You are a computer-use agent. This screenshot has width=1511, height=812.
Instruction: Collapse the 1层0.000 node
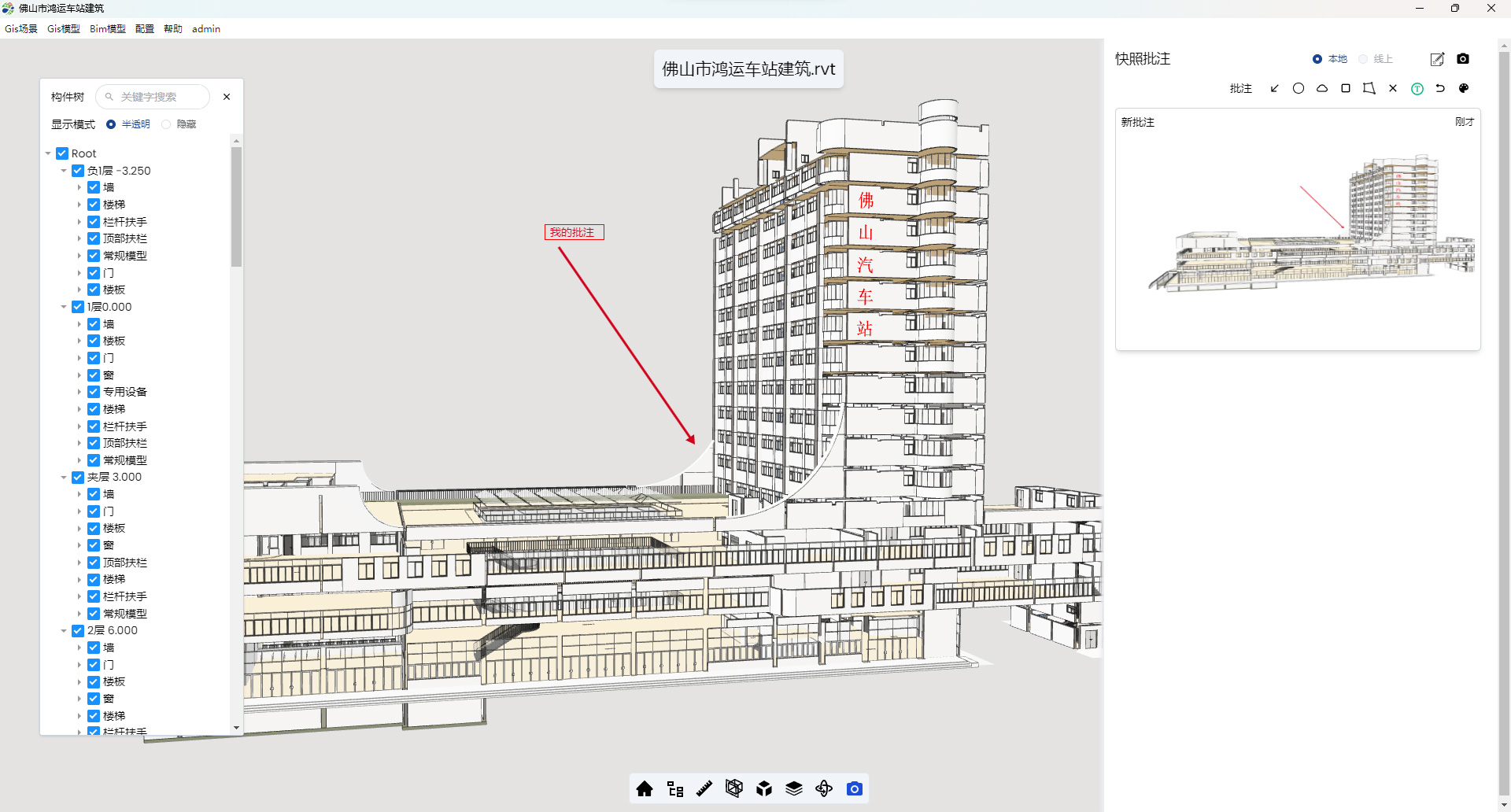pos(64,307)
